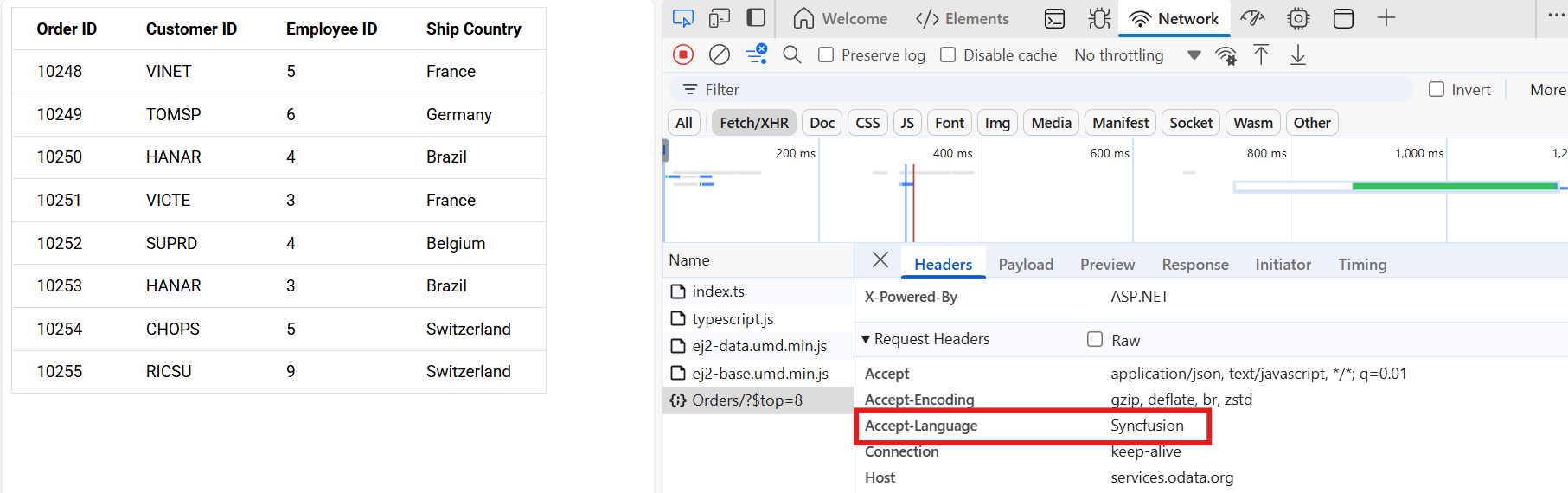Collapse the Request Headers section
The width and height of the screenshot is (1568, 493).
coord(866,339)
